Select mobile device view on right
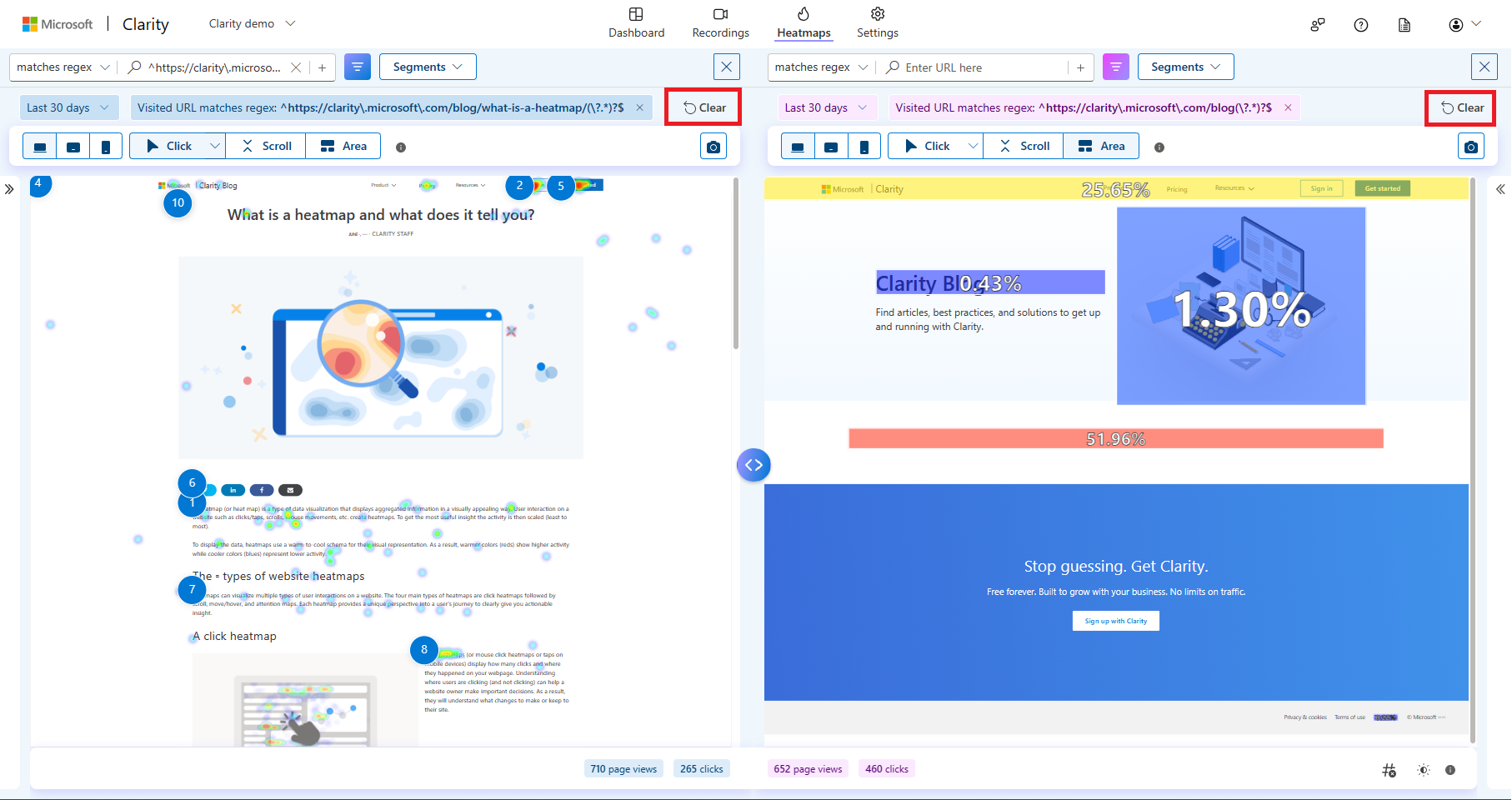 (864, 146)
